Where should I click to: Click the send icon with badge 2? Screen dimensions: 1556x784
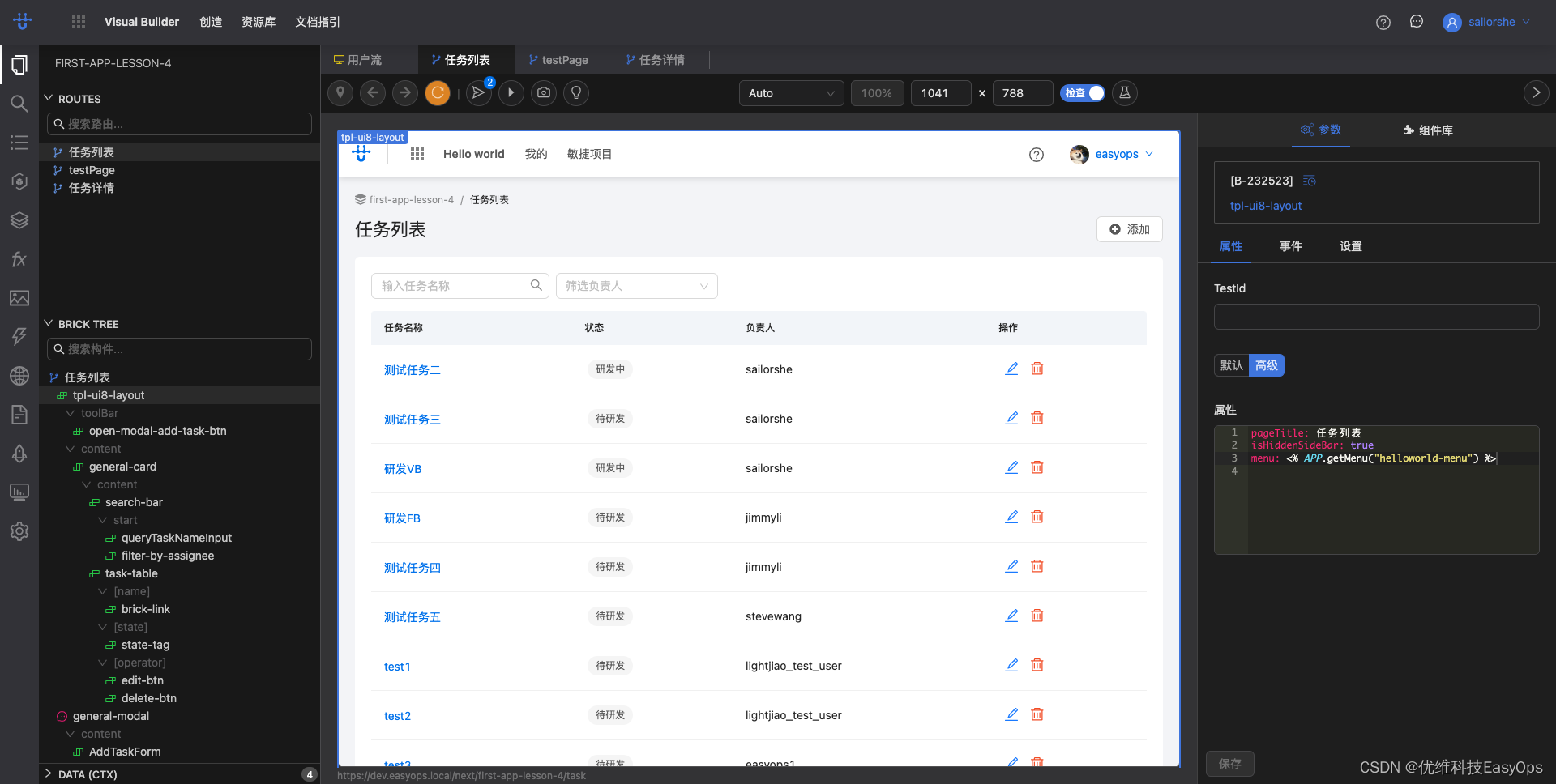[479, 92]
